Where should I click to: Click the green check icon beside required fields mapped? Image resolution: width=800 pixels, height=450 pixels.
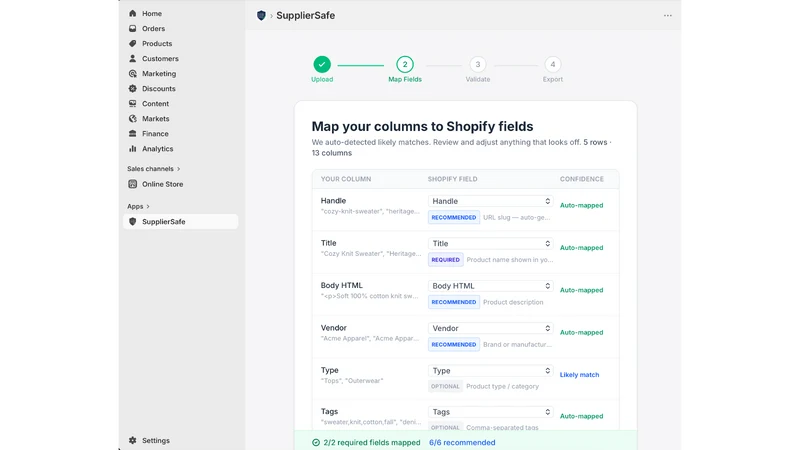(316, 442)
